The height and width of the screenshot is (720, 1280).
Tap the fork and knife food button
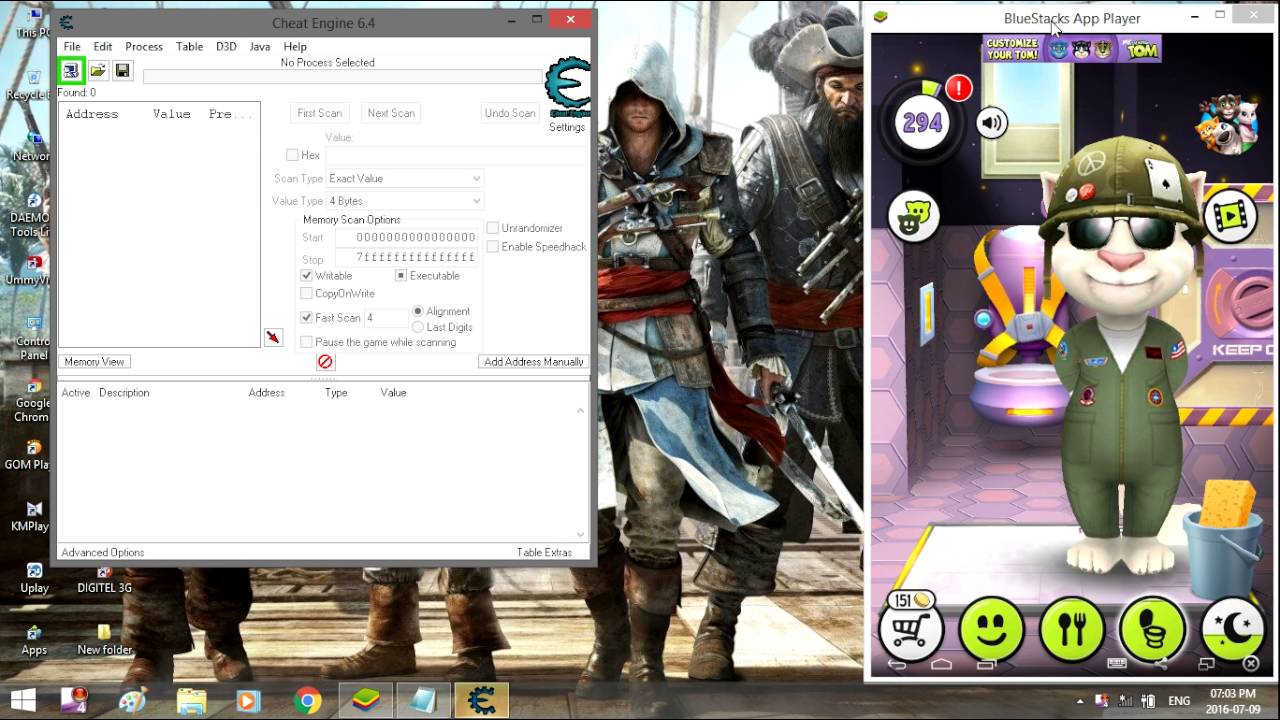[1071, 630]
